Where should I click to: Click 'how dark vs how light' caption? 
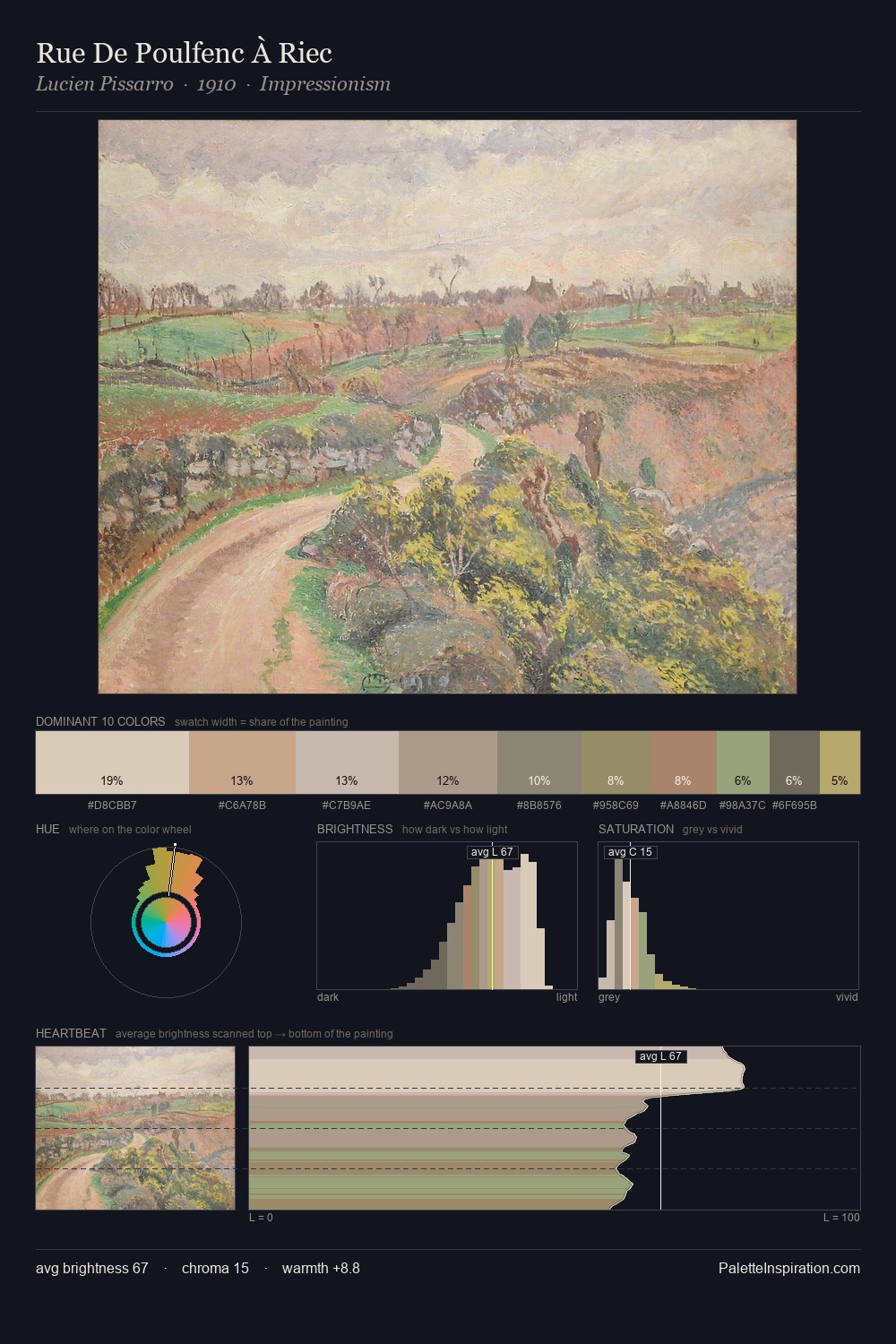455,830
